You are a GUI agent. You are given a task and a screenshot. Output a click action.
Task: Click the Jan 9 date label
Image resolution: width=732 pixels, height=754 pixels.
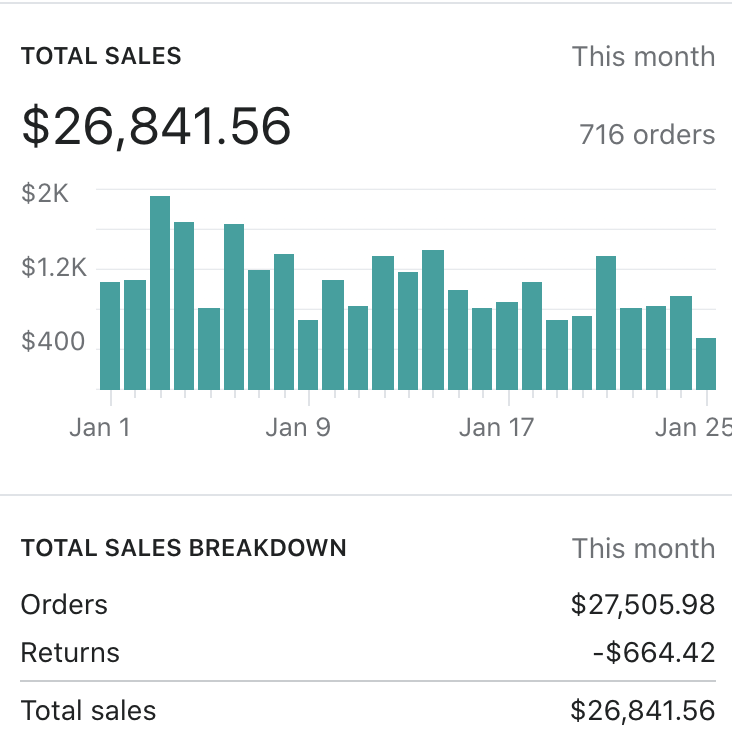click(x=298, y=428)
